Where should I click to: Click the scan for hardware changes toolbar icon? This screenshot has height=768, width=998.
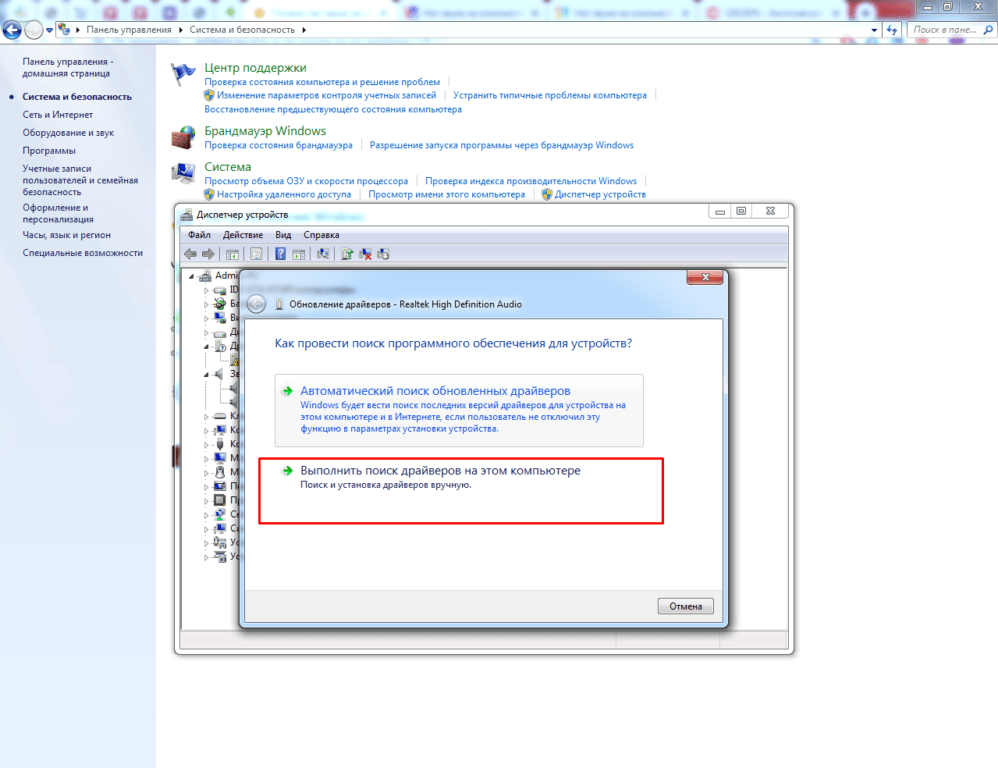pos(323,254)
